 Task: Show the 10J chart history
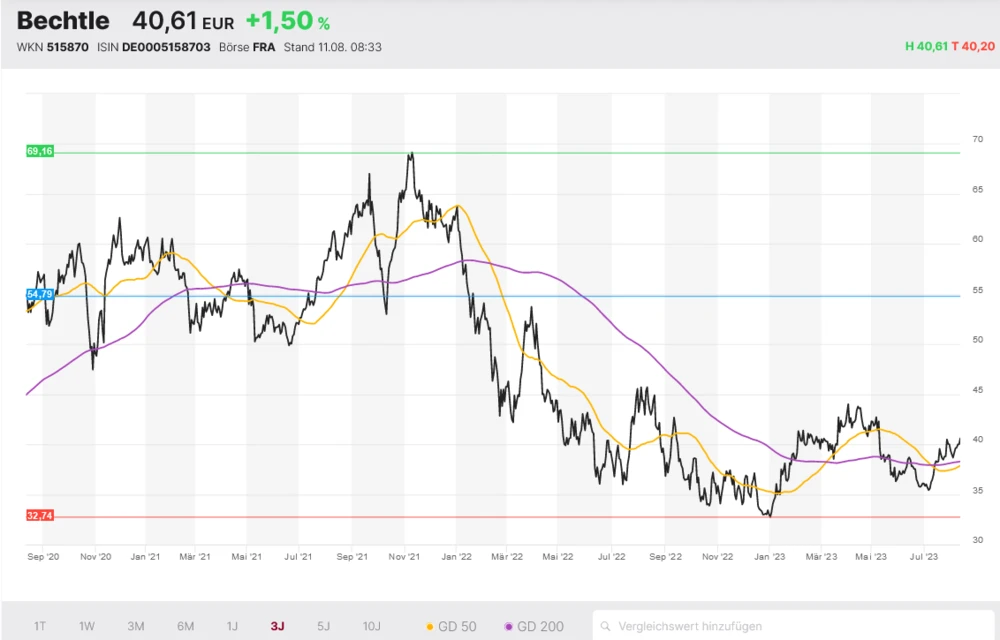pyautogui.click(x=371, y=627)
